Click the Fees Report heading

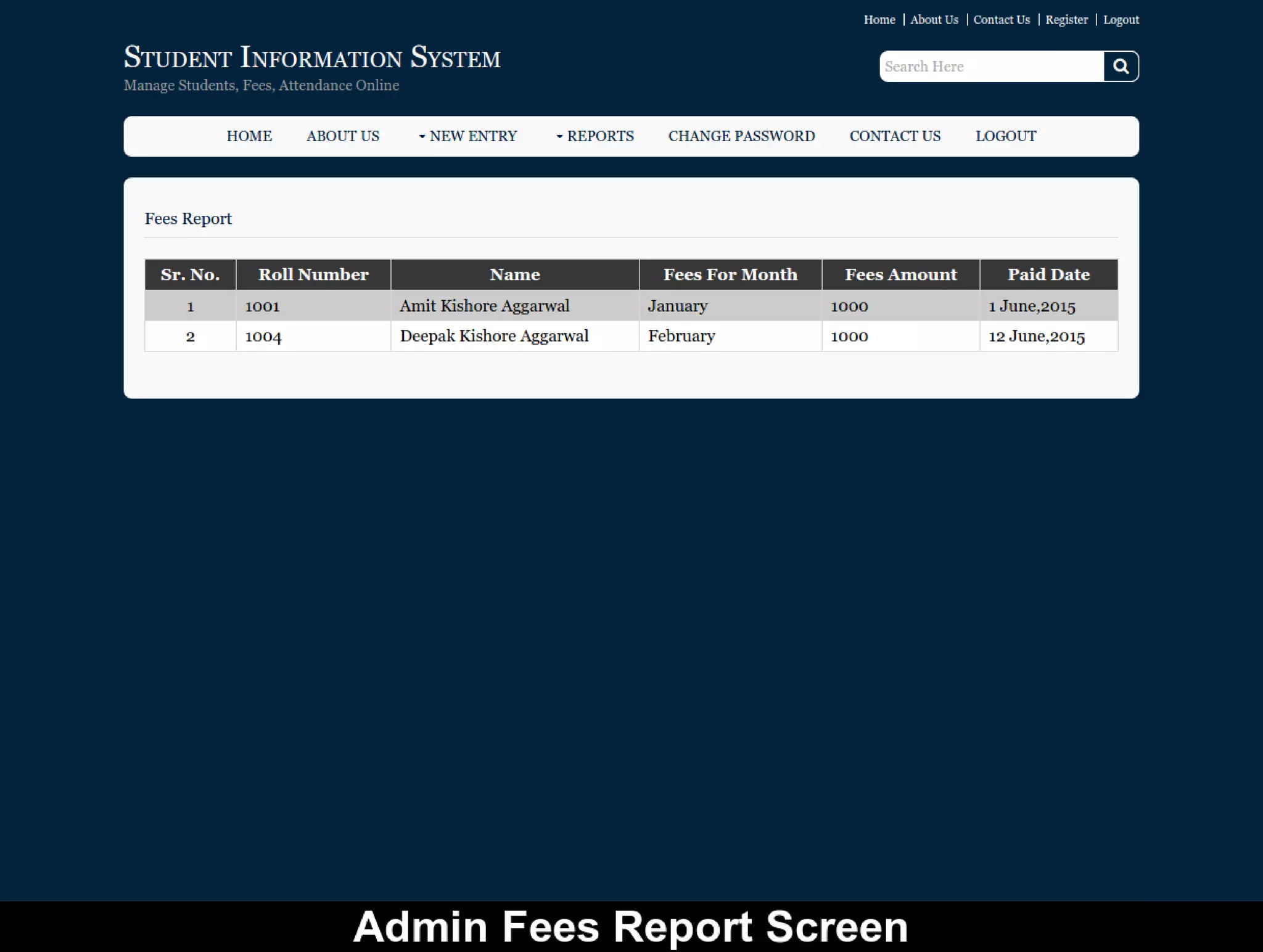pos(188,219)
